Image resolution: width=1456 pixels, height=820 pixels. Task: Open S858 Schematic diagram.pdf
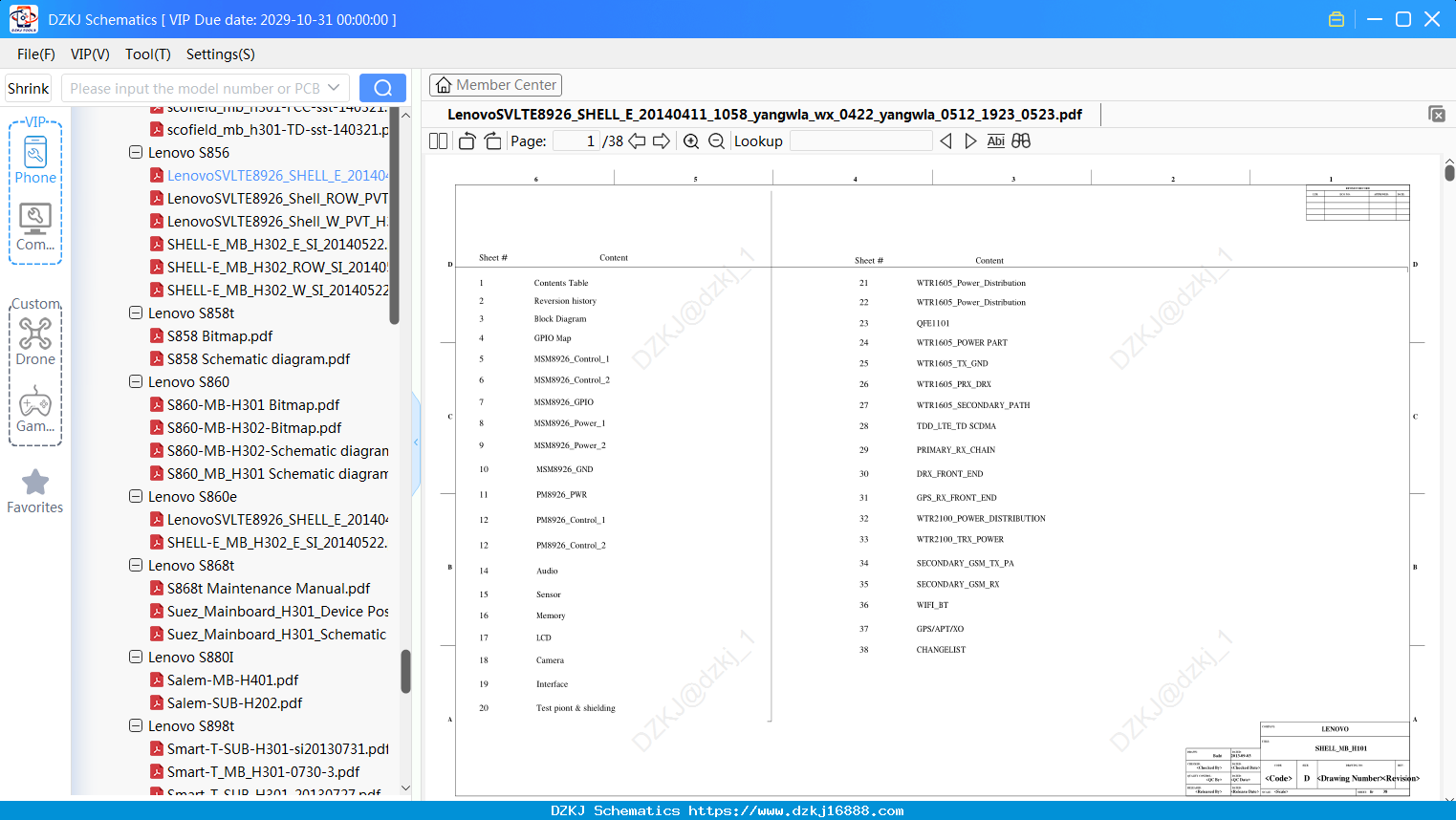pos(258,359)
